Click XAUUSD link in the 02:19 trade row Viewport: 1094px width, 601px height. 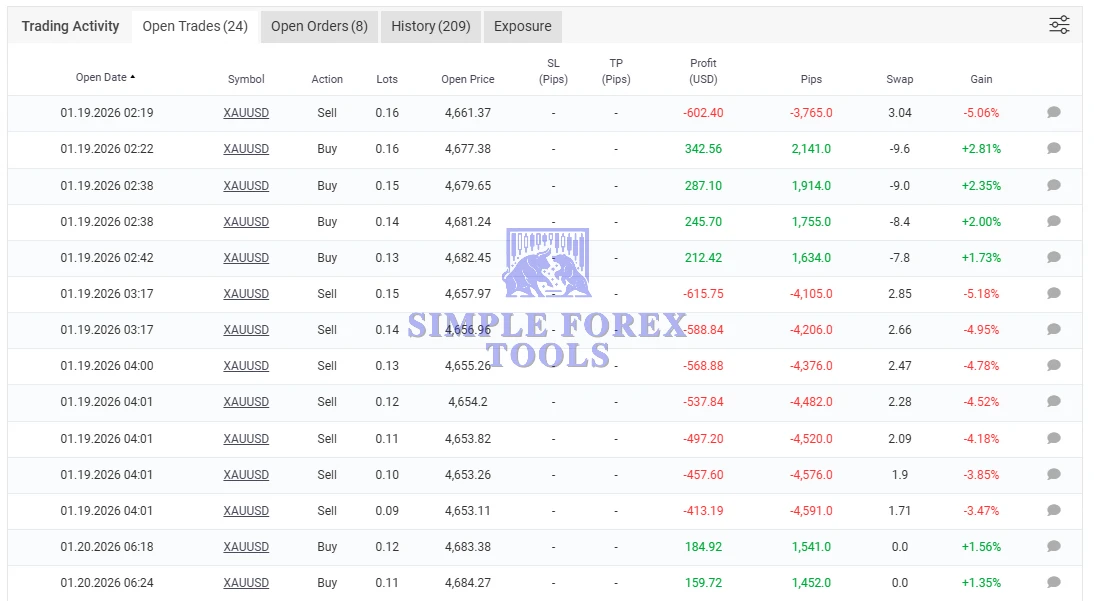246,113
